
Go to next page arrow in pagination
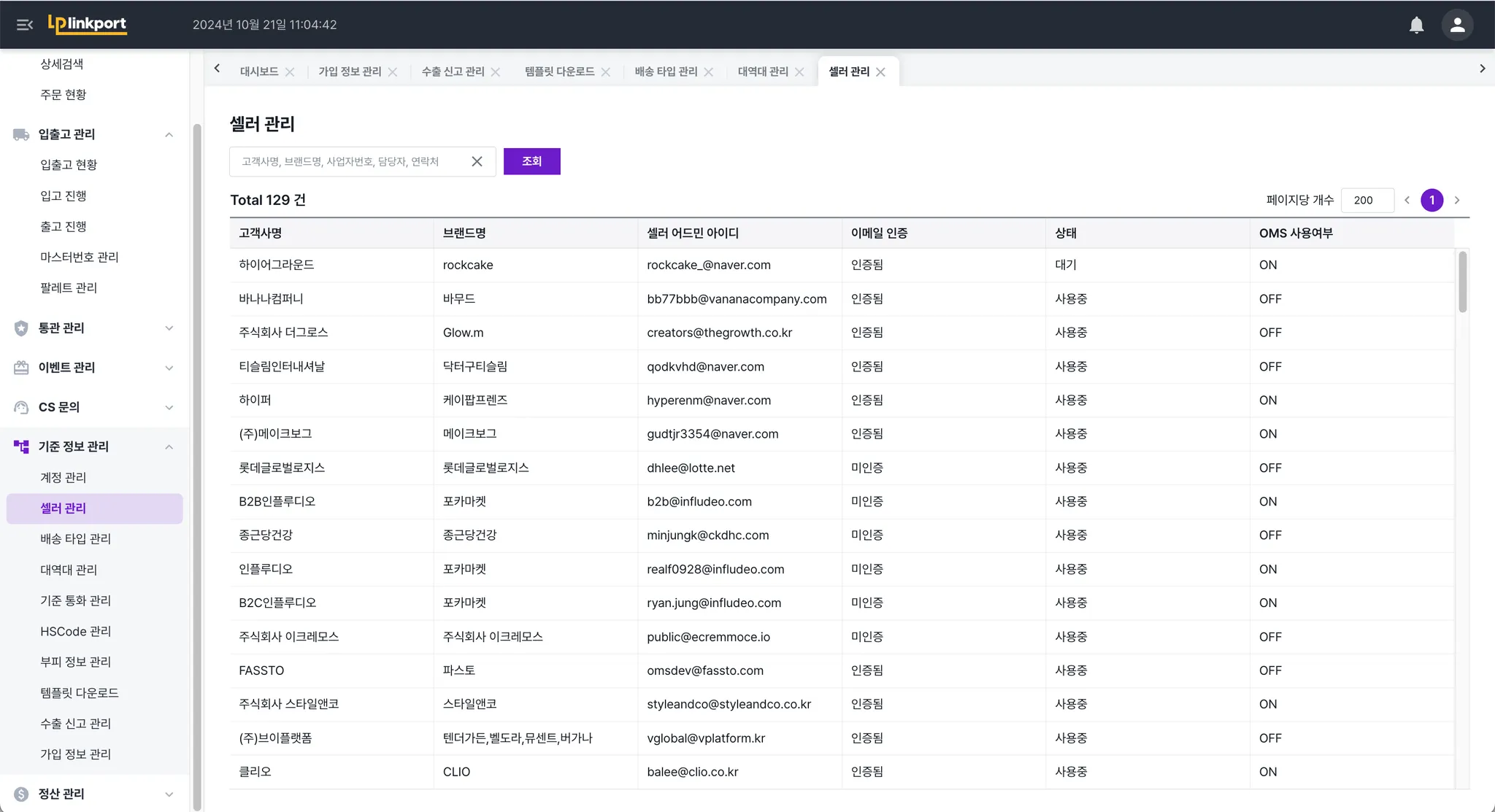pyautogui.click(x=1457, y=200)
